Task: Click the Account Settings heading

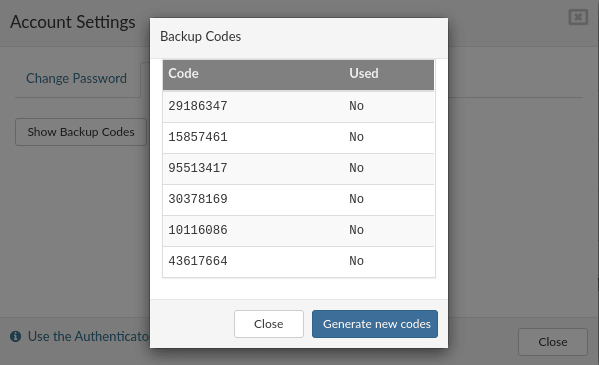Action: [73, 22]
